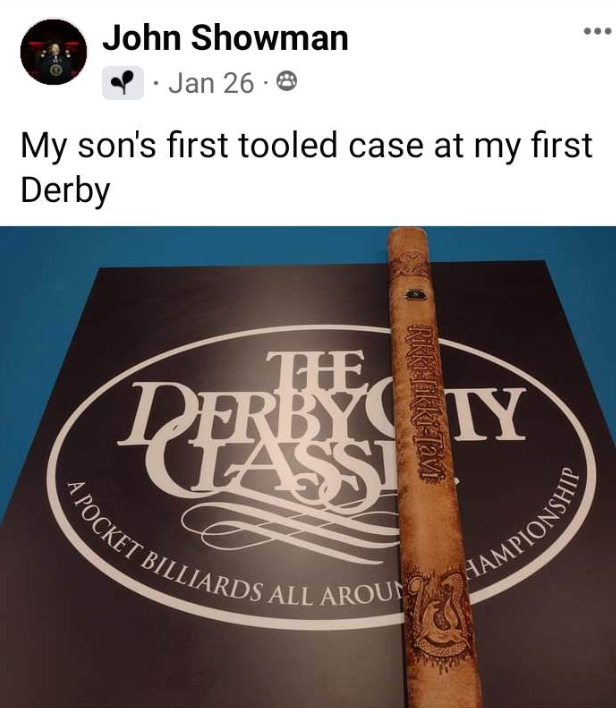616x708 pixels.
Task: Click John Showman's round profile picture
Action: coord(53,52)
